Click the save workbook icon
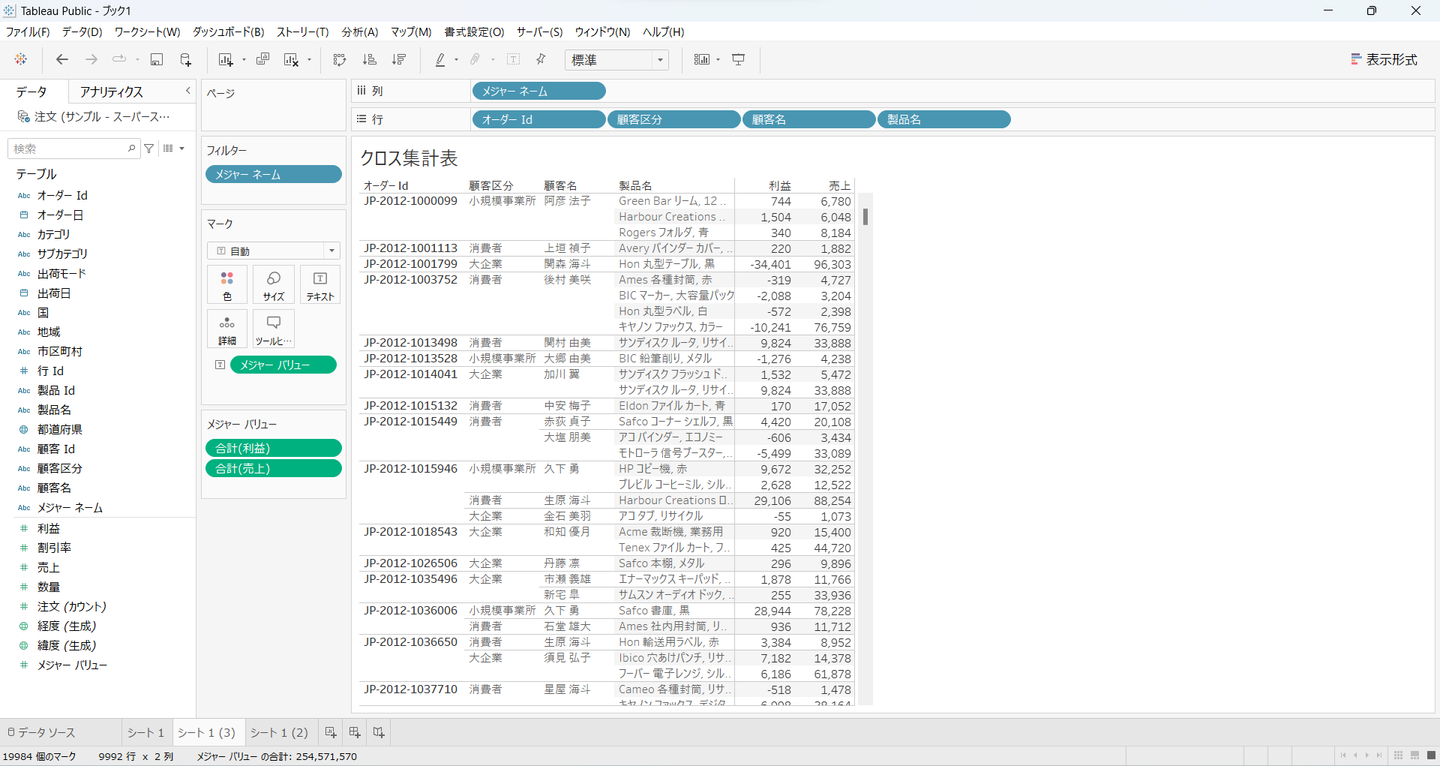The width and height of the screenshot is (1440, 766). coord(157,60)
